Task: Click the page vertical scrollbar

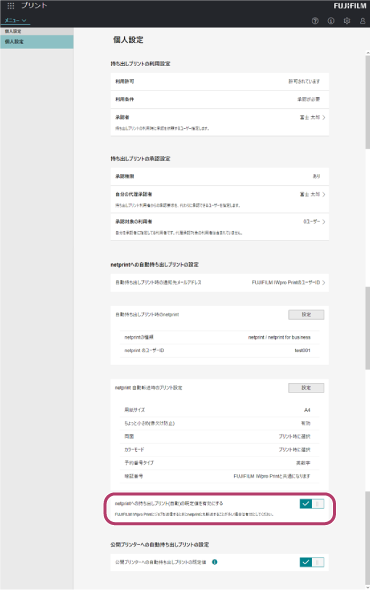Action: click(x=367, y=100)
